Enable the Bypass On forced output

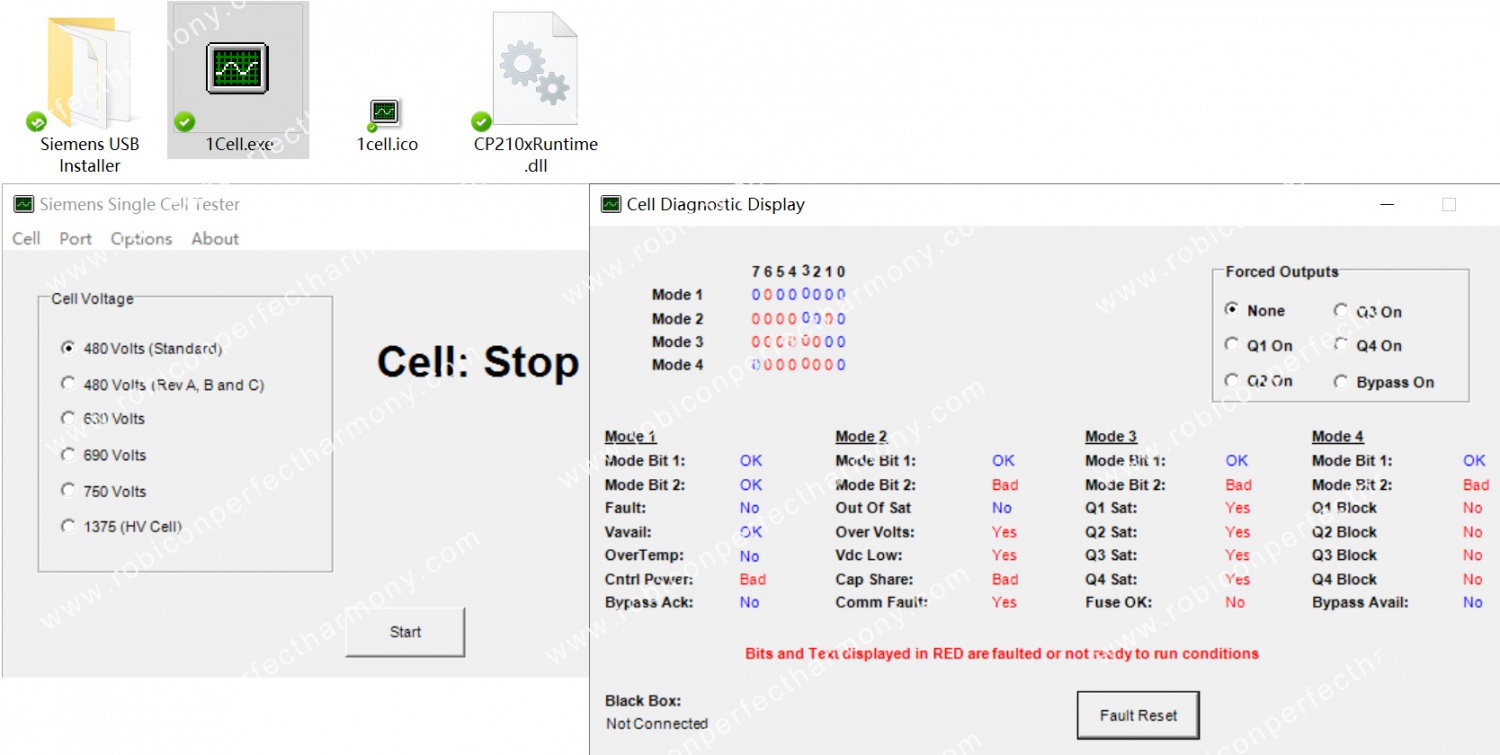1384,382
